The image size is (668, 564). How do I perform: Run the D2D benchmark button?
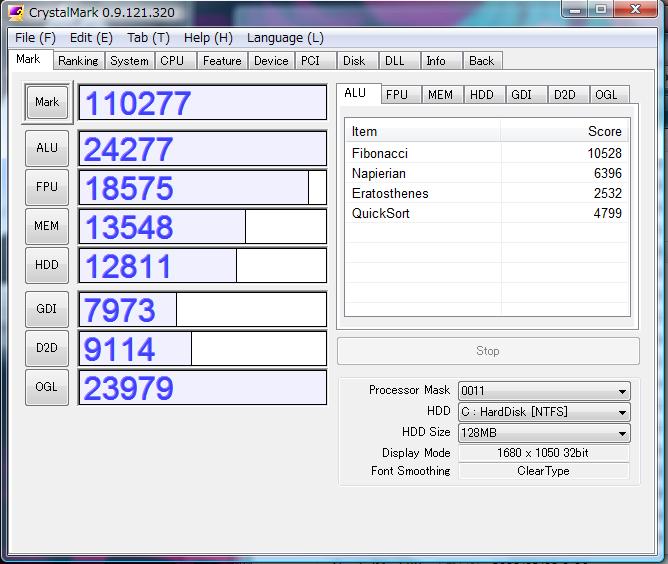point(47,348)
